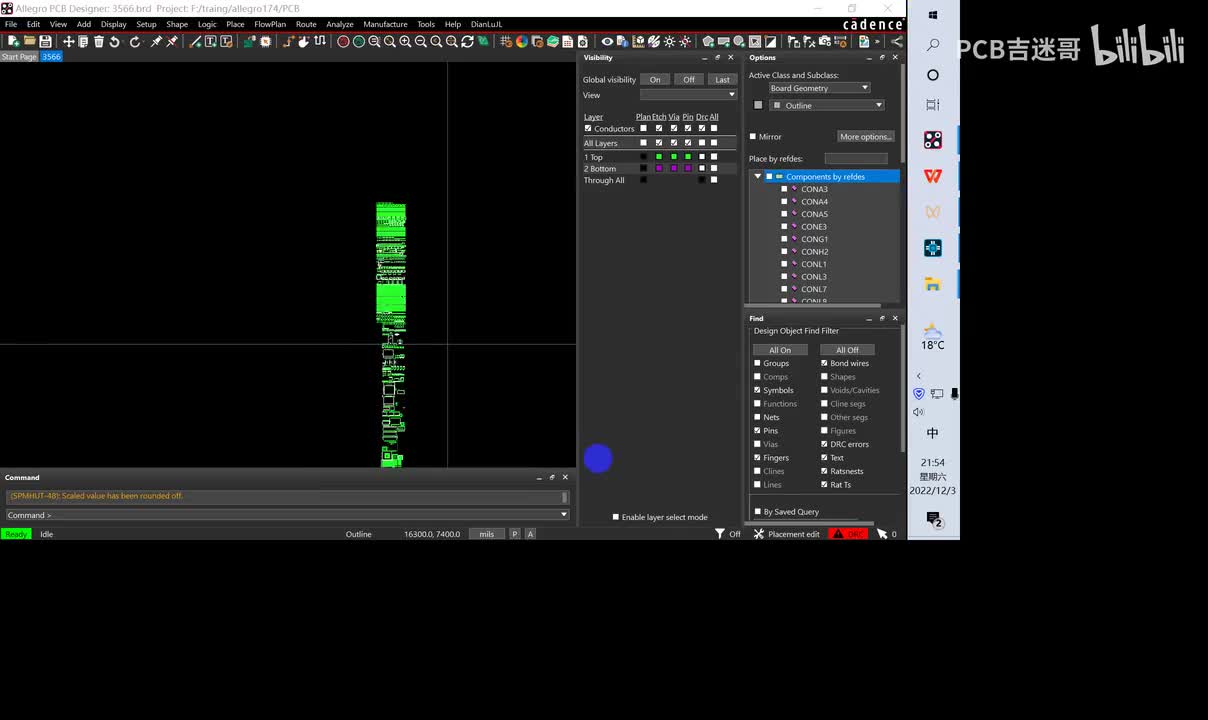
Task: Save the board using the floppy disk icon
Action: tap(45, 41)
